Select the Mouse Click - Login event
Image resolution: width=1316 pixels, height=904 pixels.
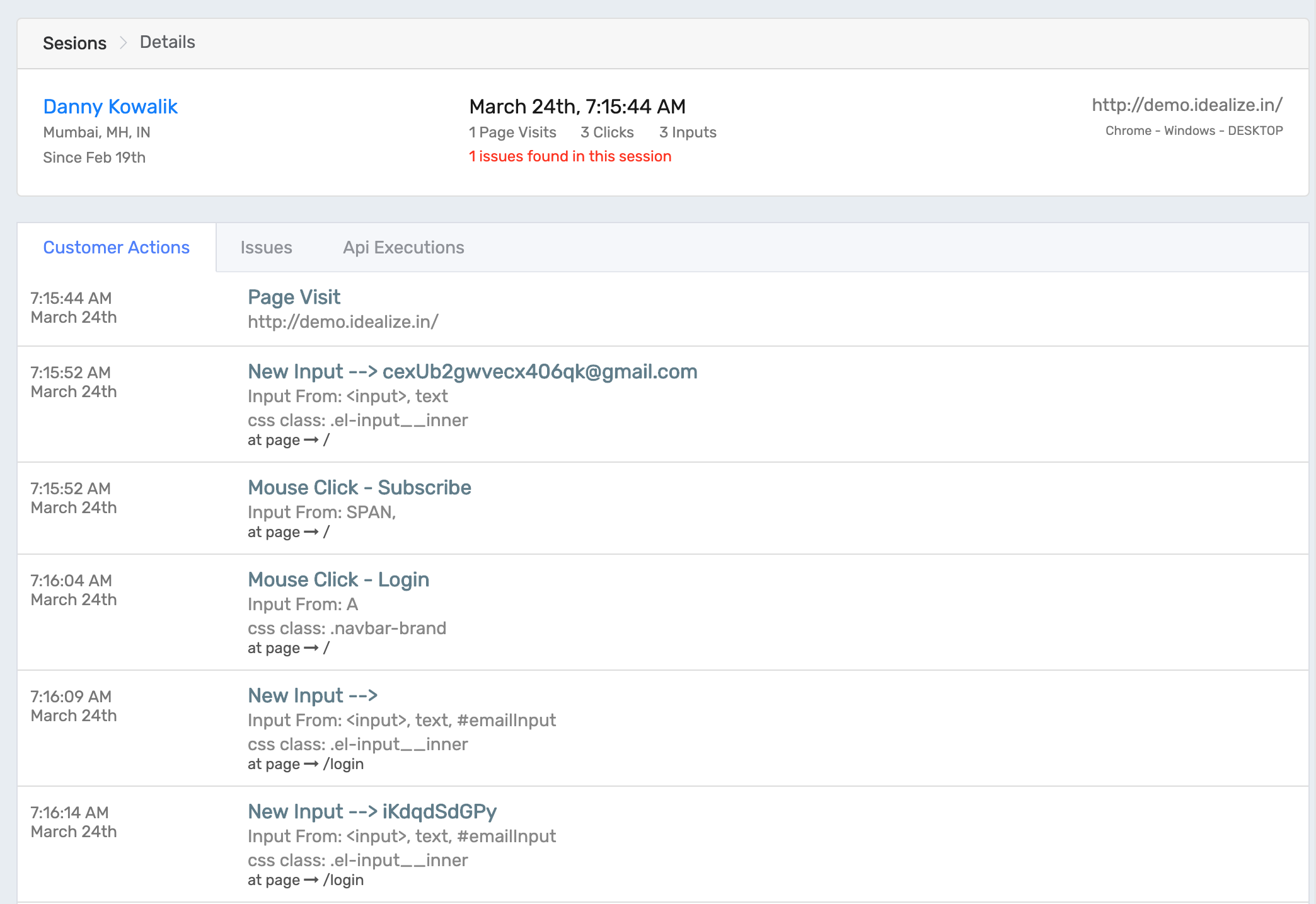coord(338,579)
